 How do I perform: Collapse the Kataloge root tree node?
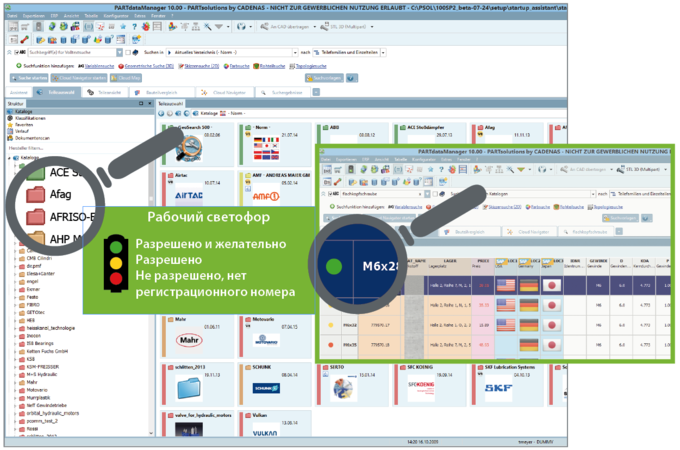pos(10,158)
